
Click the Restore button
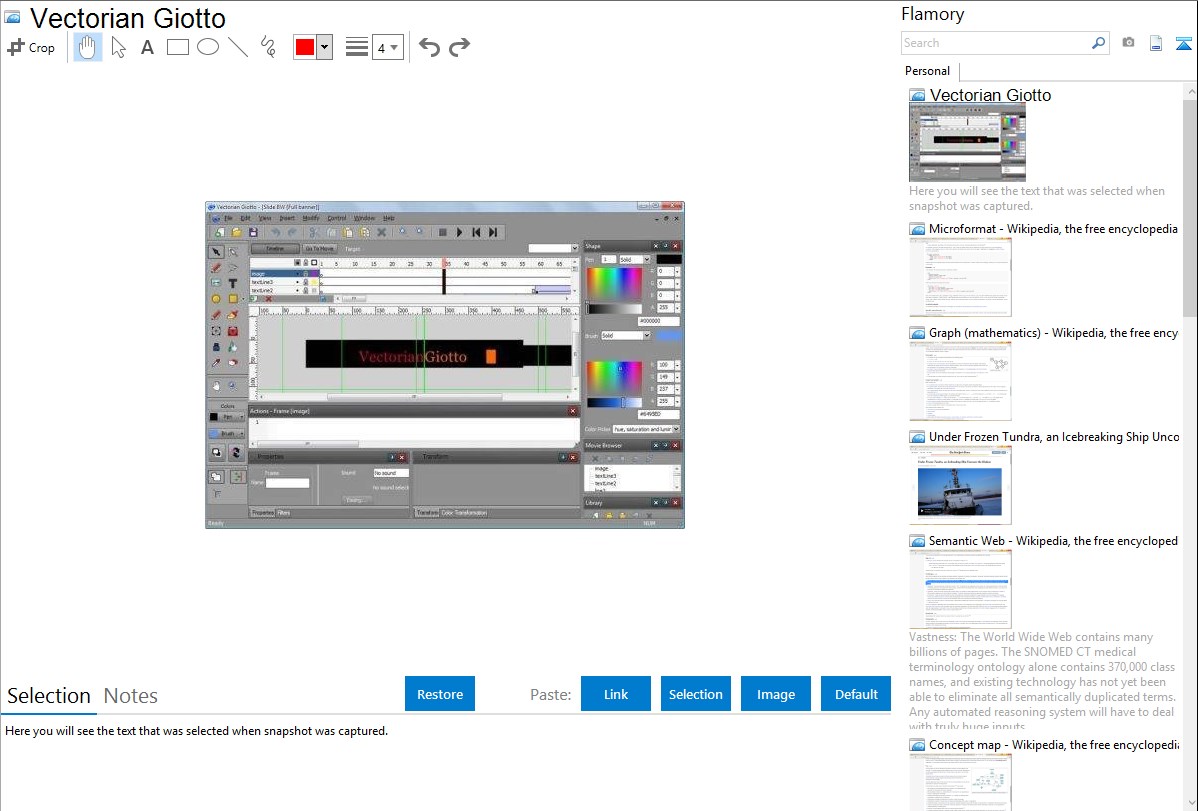(x=440, y=694)
